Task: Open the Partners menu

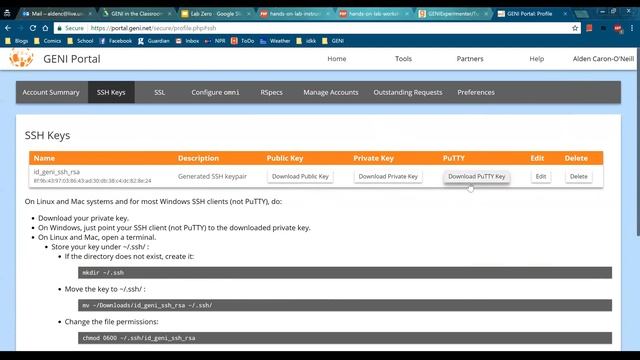Action: (470, 59)
